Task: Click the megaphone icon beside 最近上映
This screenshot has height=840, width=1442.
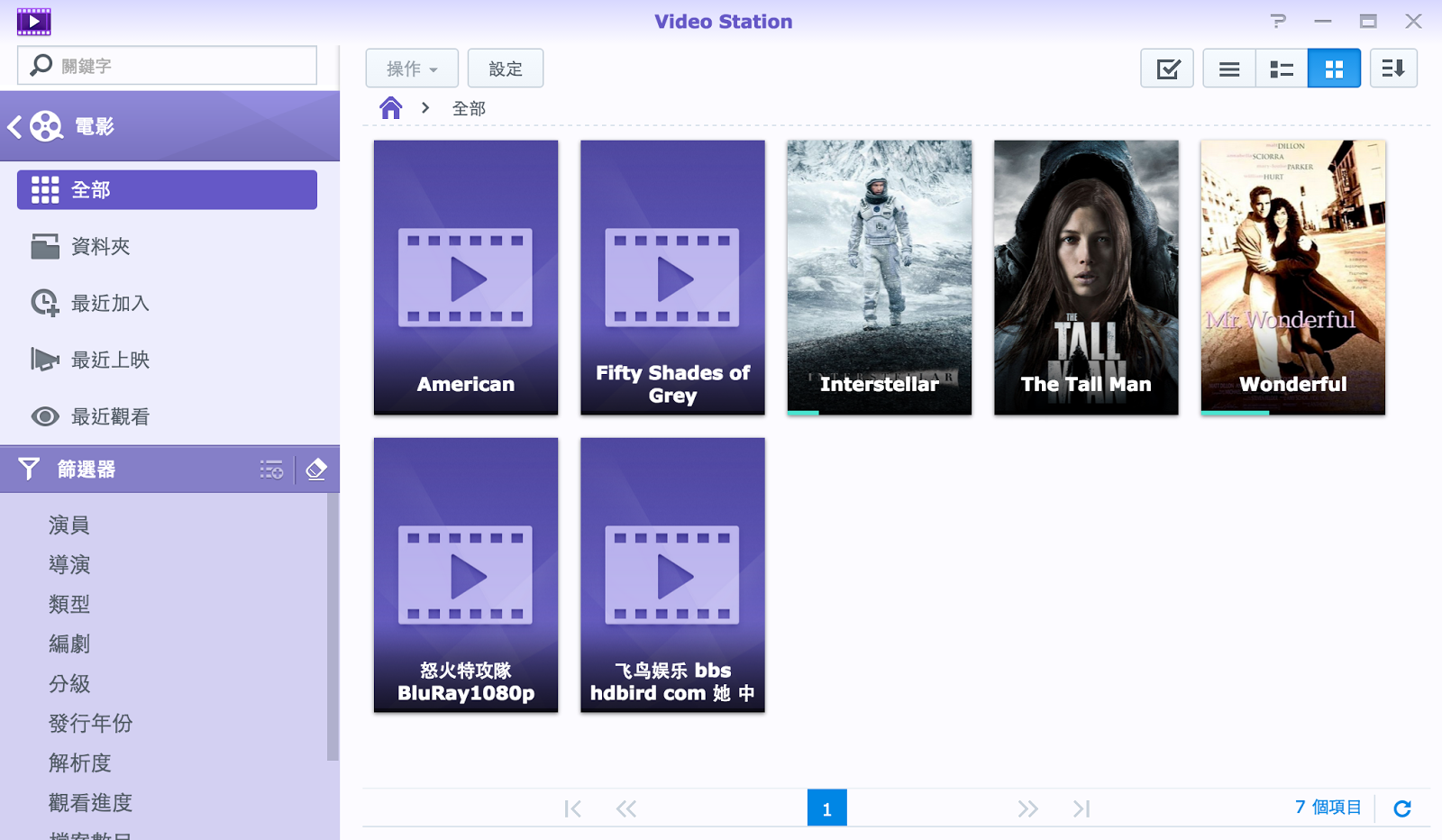Action: 45,360
